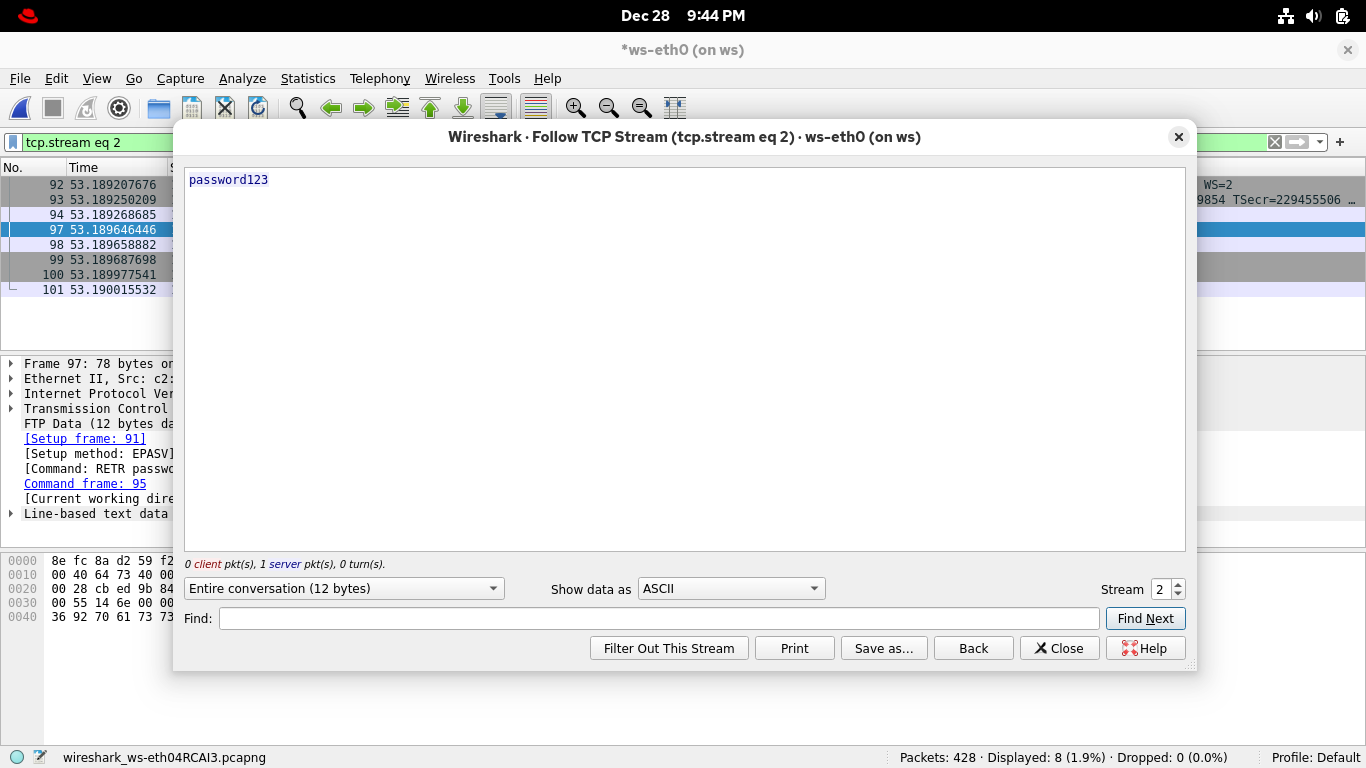The width and height of the screenshot is (1366, 768).
Task: Open the Show data as ASCII dropdown
Action: tap(731, 589)
